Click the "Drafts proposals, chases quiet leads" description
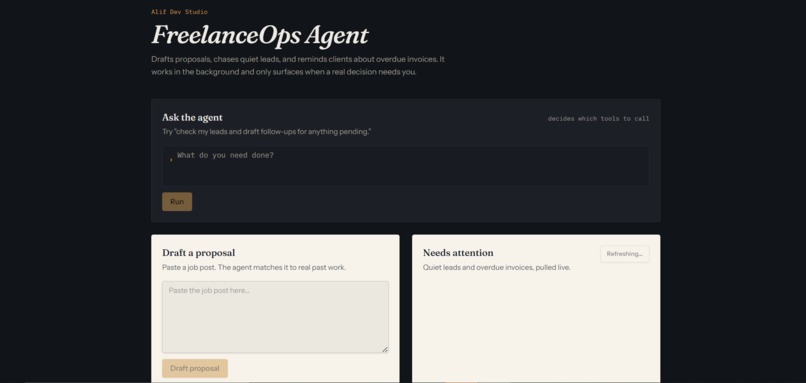This screenshot has height=383, width=806. click(298, 66)
